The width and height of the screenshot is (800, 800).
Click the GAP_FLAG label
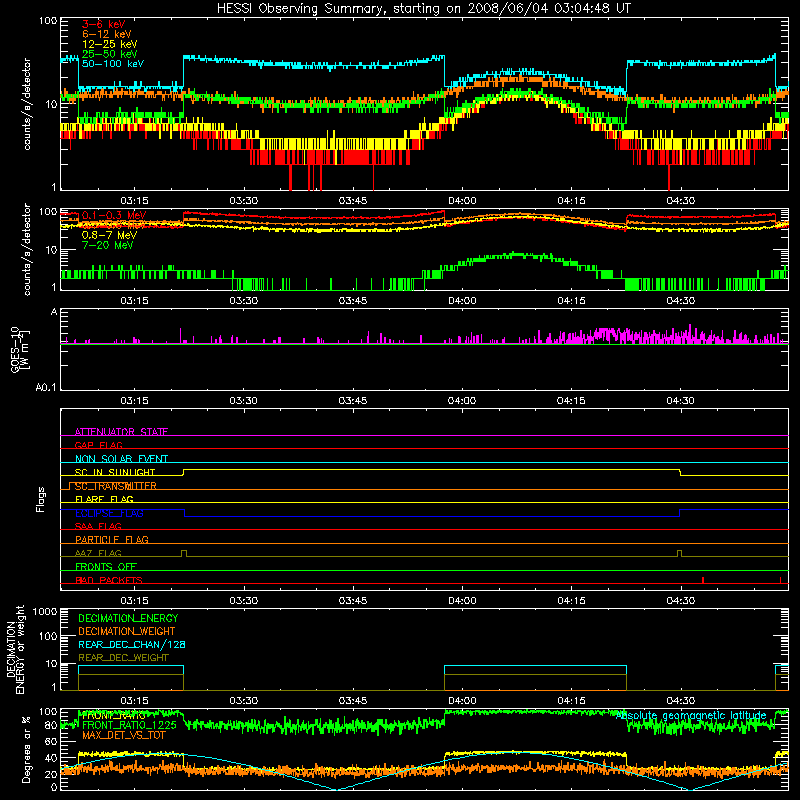coord(98,445)
